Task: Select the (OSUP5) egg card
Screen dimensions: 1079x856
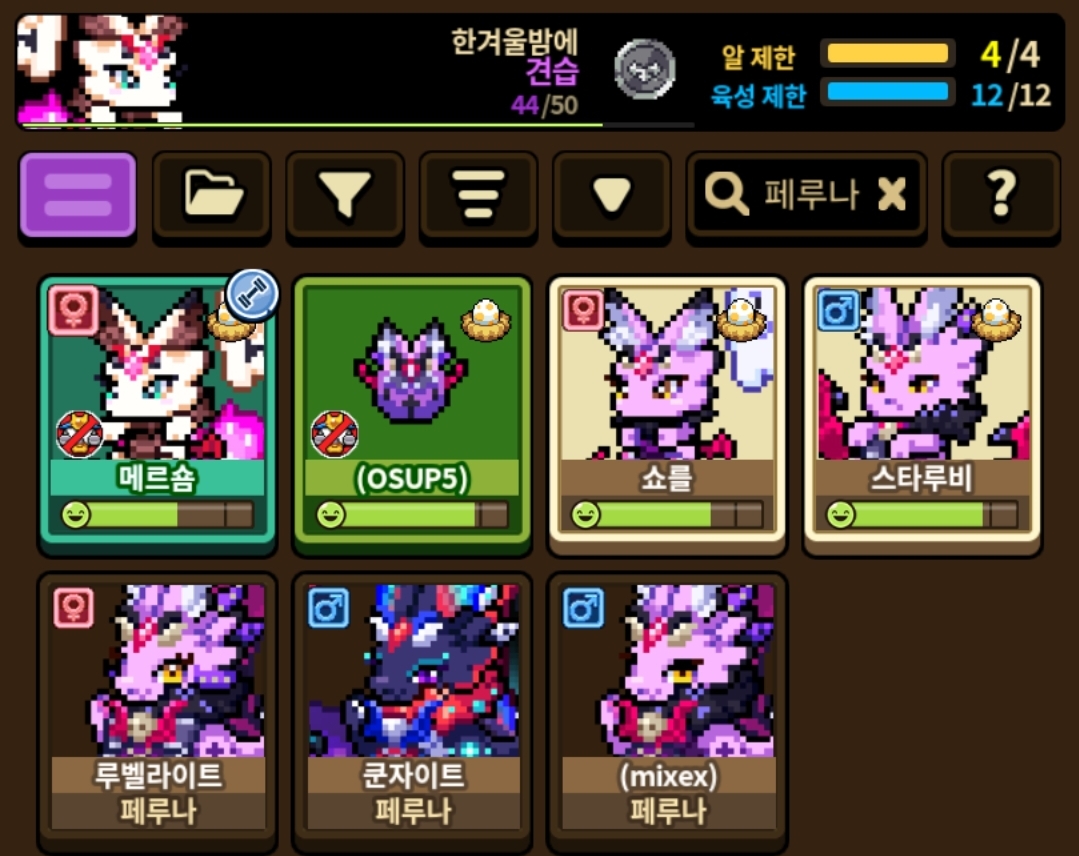Action: click(x=412, y=413)
